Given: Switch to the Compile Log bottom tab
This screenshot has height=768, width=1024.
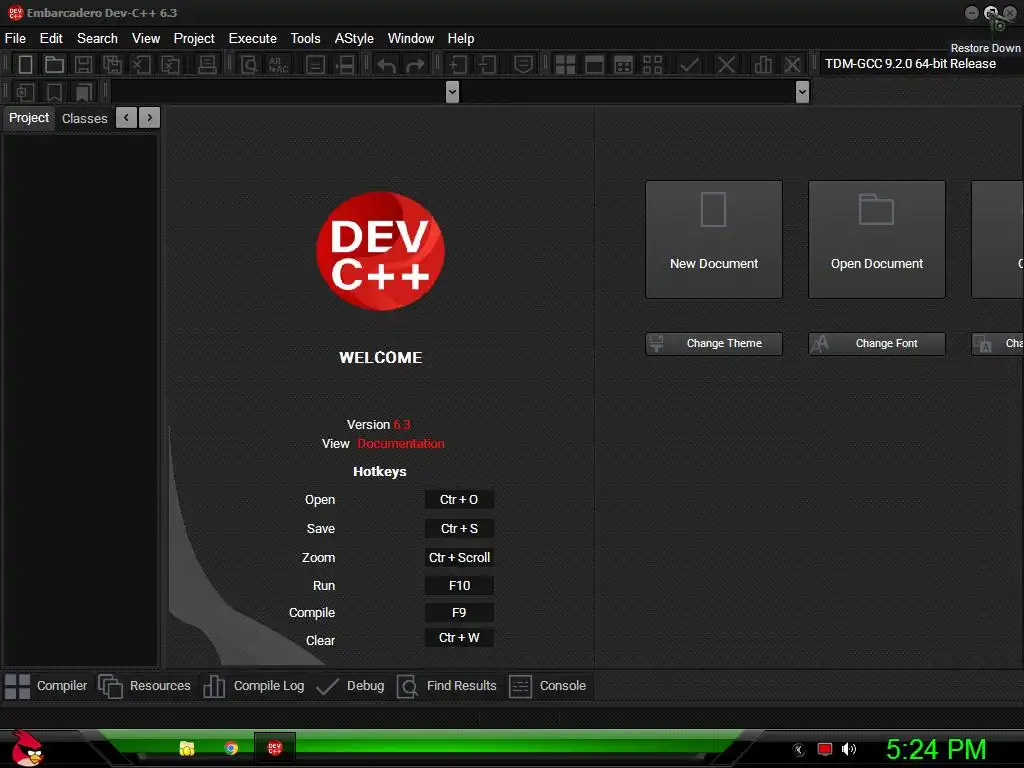Looking at the screenshot, I should click(x=253, y=686).
